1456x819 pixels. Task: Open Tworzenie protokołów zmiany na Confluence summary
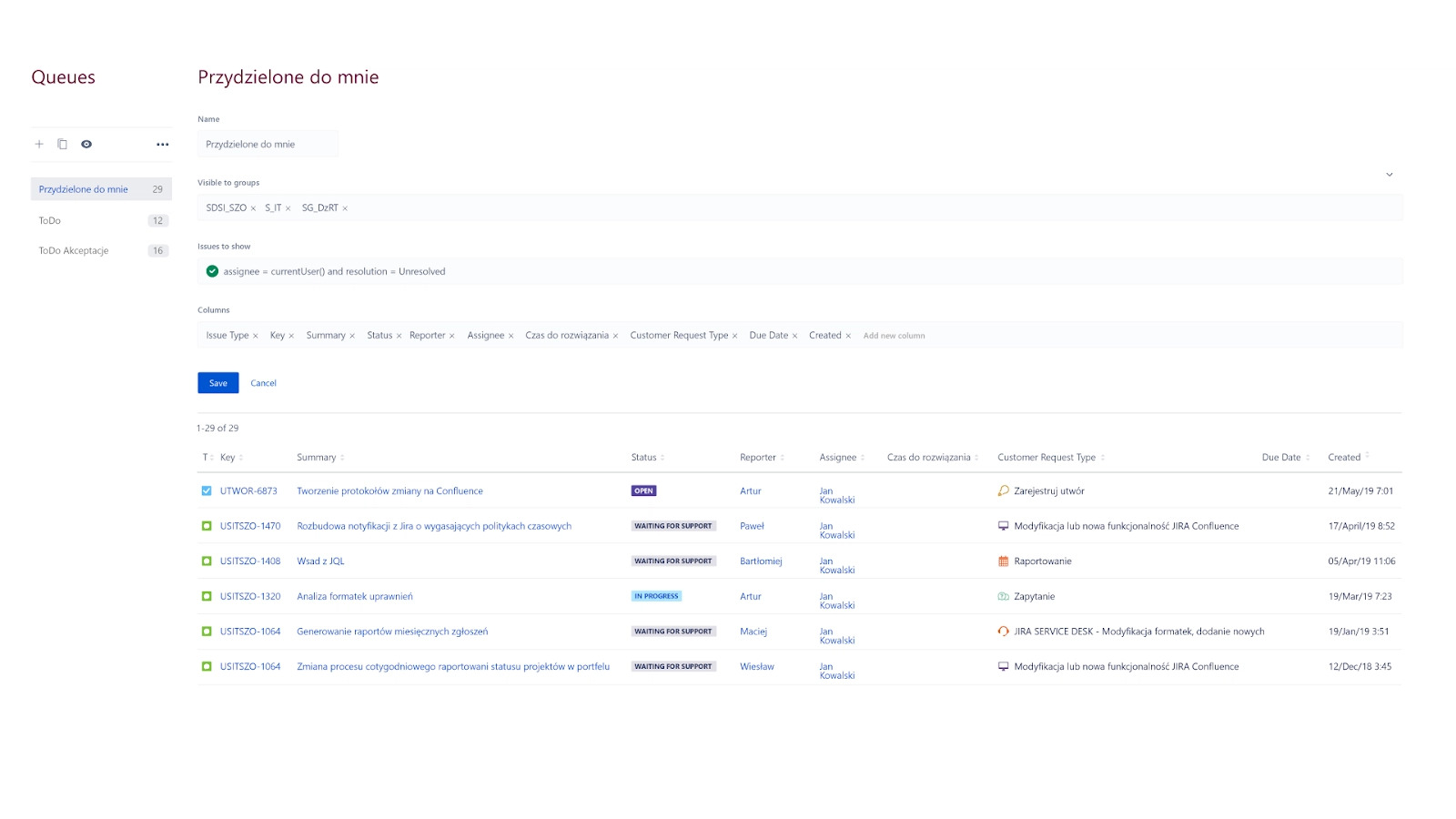pyautogui.click(x=389, y=491)
